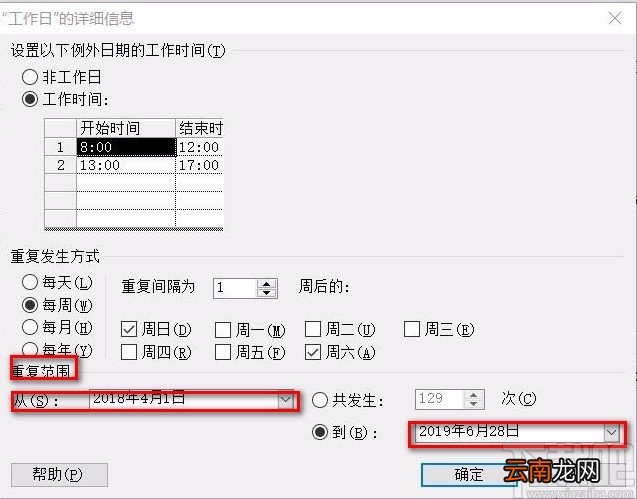Uncheck the 周六(A) checkbox
The height and width of the screenshot is (499, 637).
click(313, 352)
